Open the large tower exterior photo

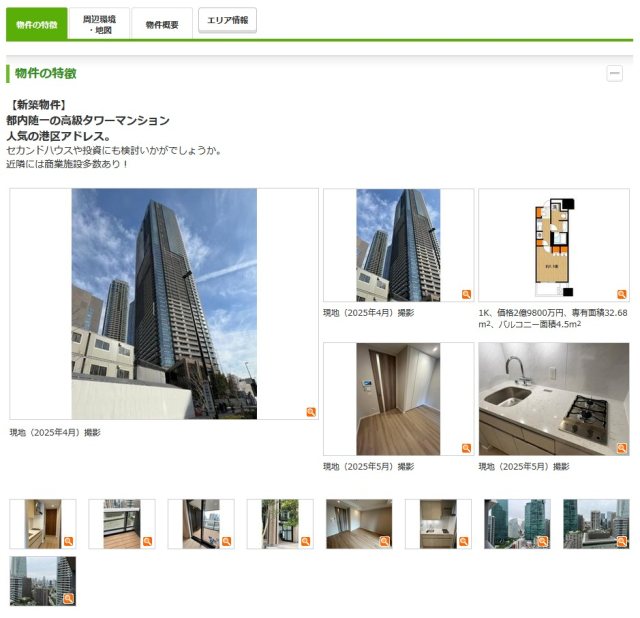click(x=164, y=303)
